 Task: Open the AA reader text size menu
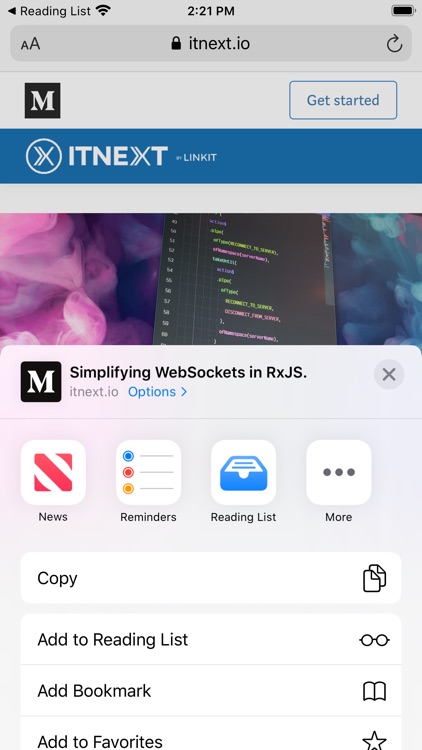30,44
